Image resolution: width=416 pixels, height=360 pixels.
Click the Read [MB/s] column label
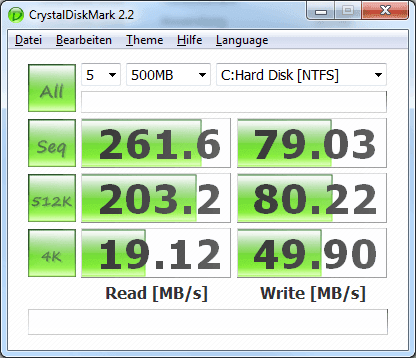[156, 294]
